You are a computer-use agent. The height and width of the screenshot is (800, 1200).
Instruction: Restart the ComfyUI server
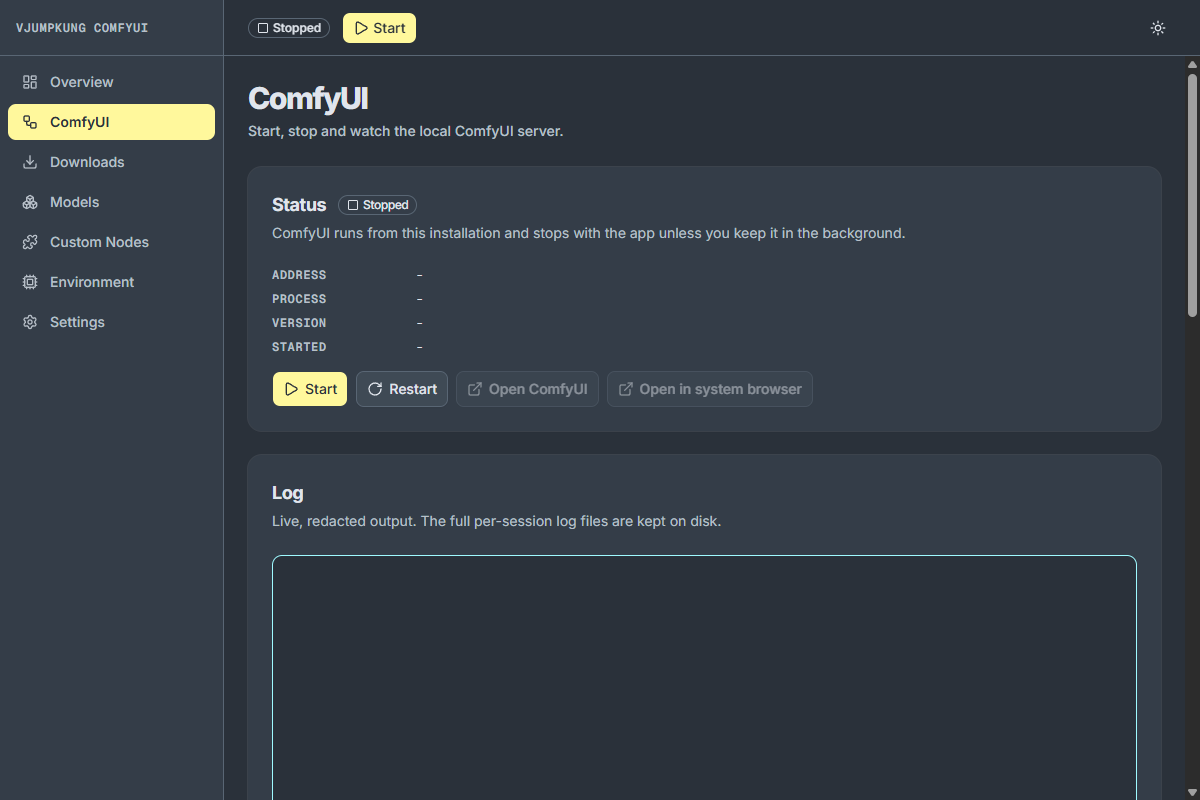point(402,389)
